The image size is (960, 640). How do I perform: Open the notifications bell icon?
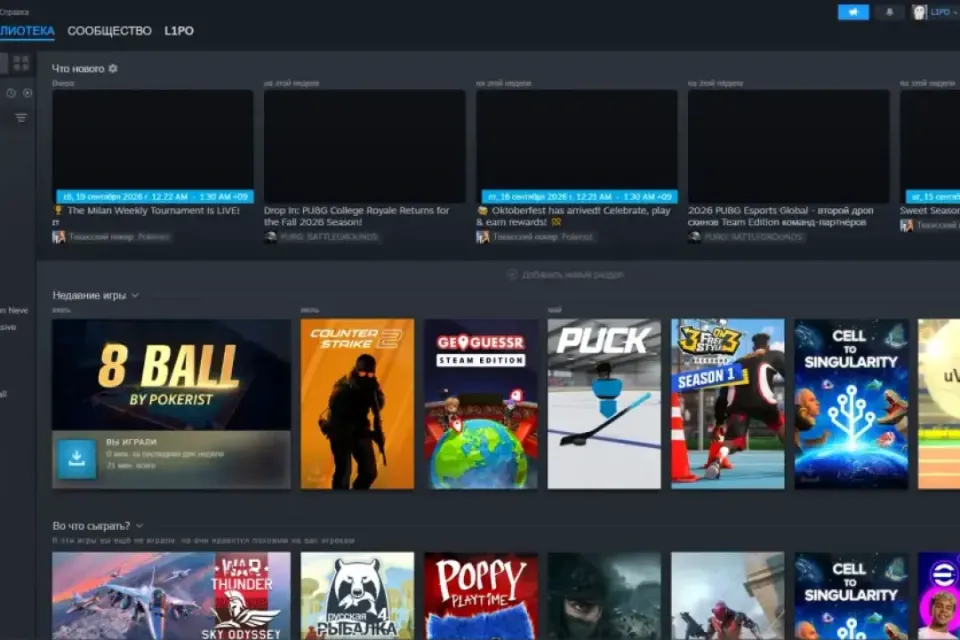click(x=889, y=12)
